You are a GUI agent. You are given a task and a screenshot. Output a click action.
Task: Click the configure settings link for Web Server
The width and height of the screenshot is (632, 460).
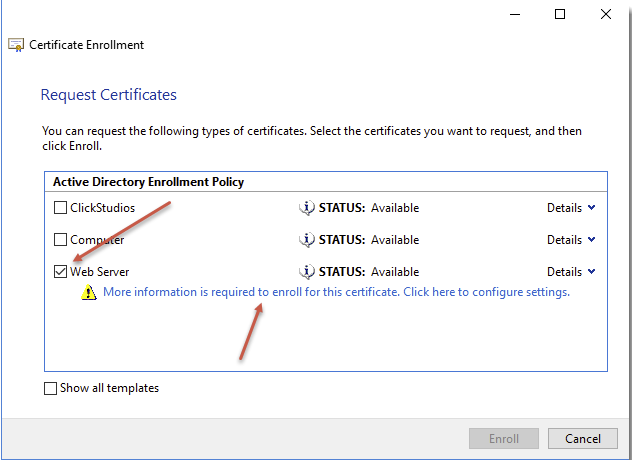336,291
